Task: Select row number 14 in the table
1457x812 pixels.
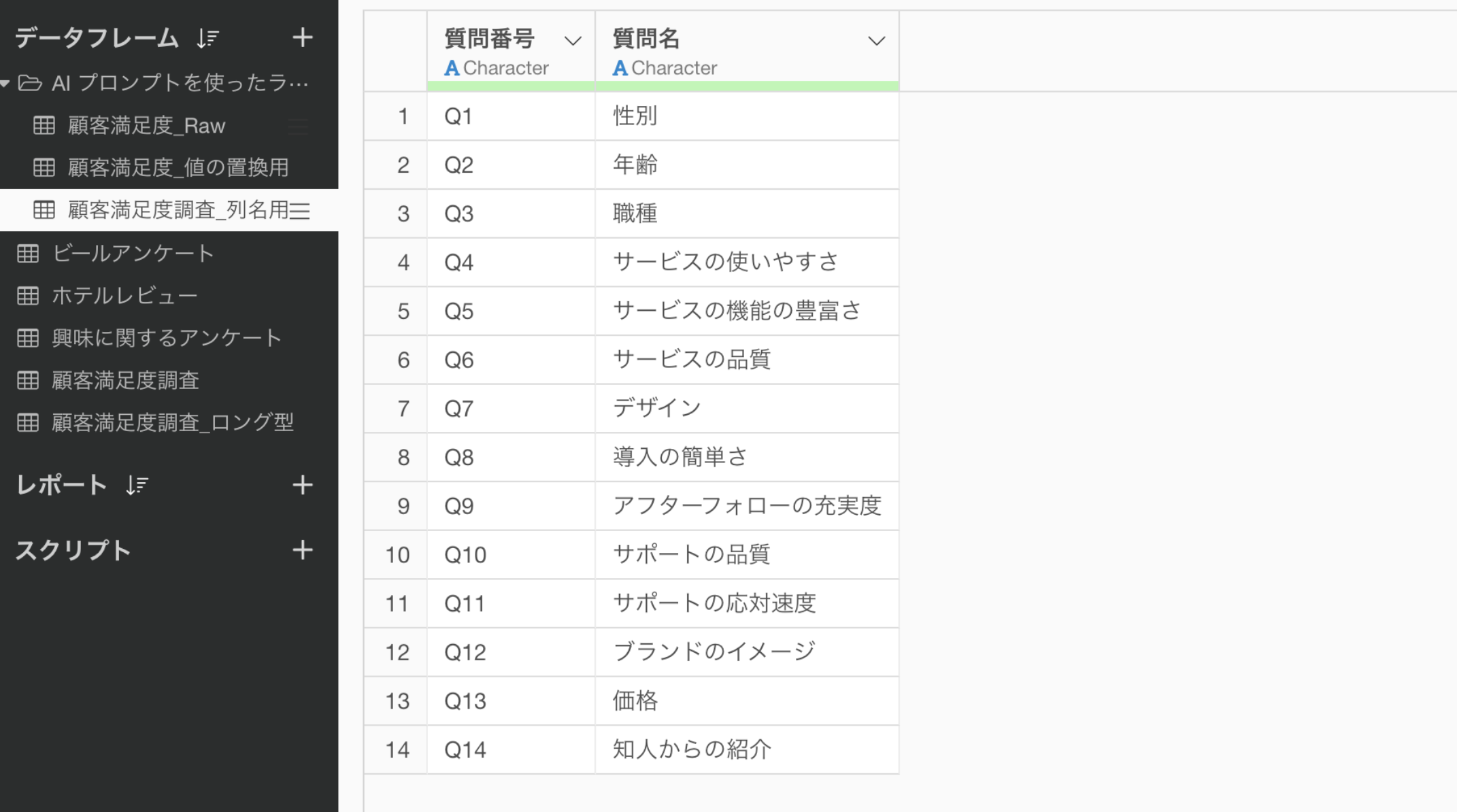Action: [x=397, y=750]
